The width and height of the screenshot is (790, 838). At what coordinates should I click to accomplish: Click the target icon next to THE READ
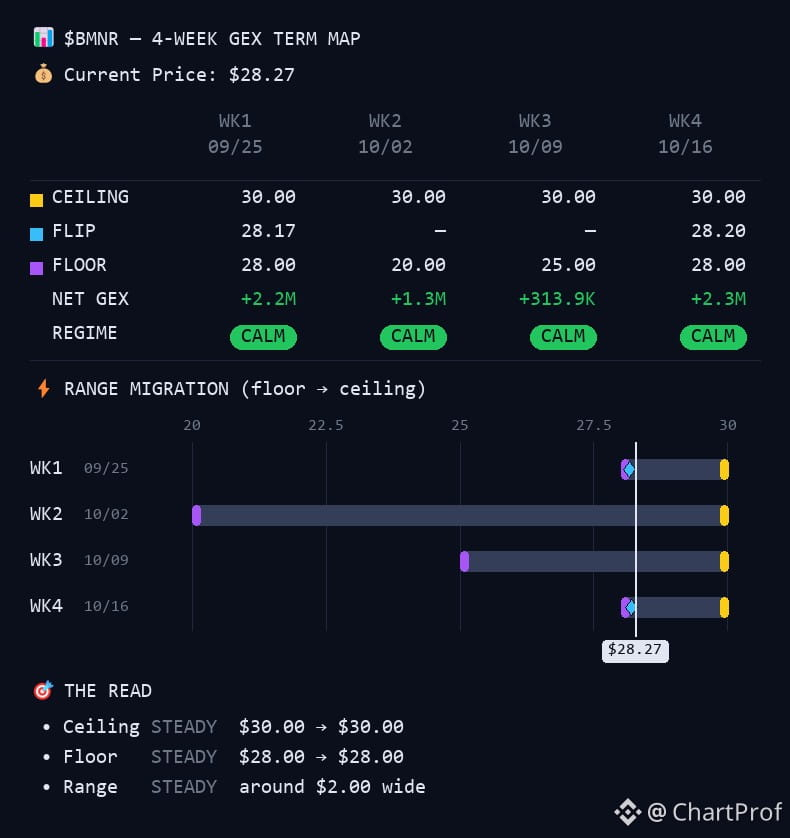pyautogui.click(x=43, y=690)
